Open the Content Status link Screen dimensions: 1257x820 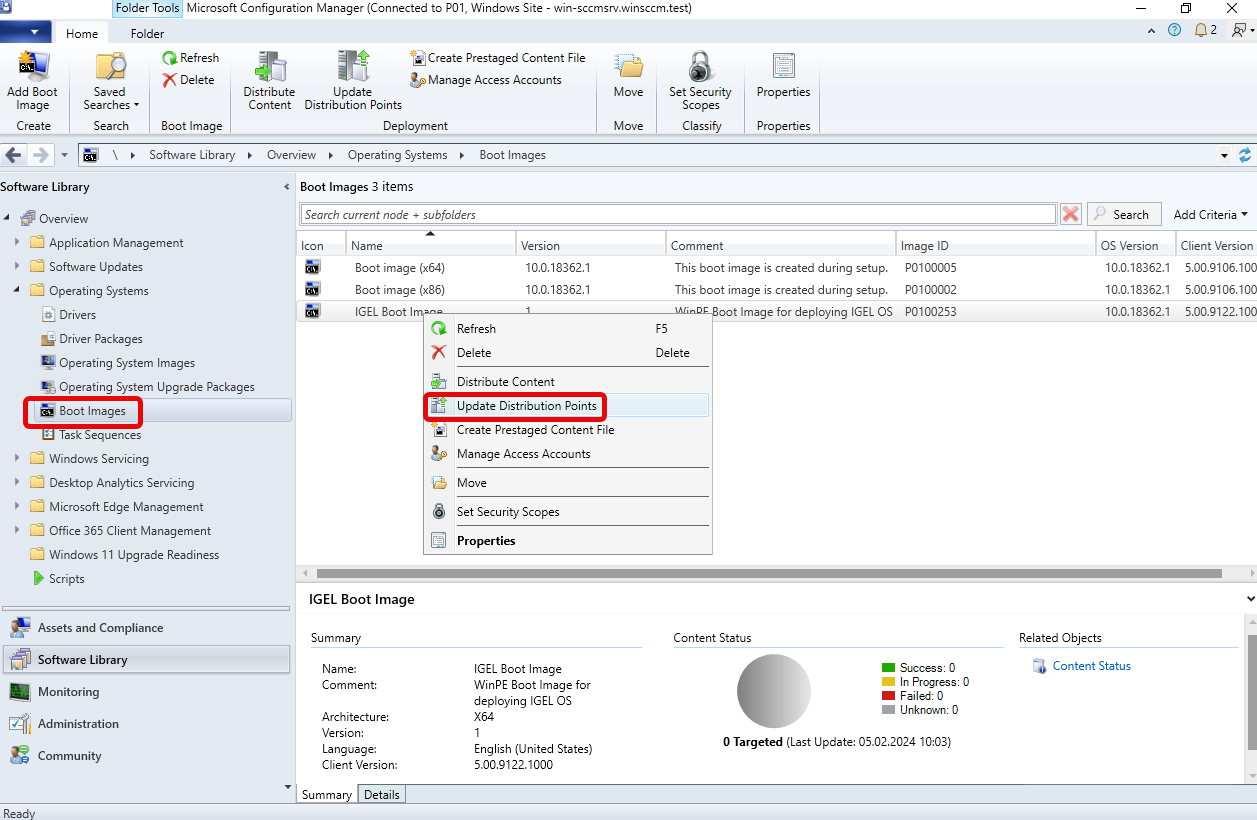1091,666
